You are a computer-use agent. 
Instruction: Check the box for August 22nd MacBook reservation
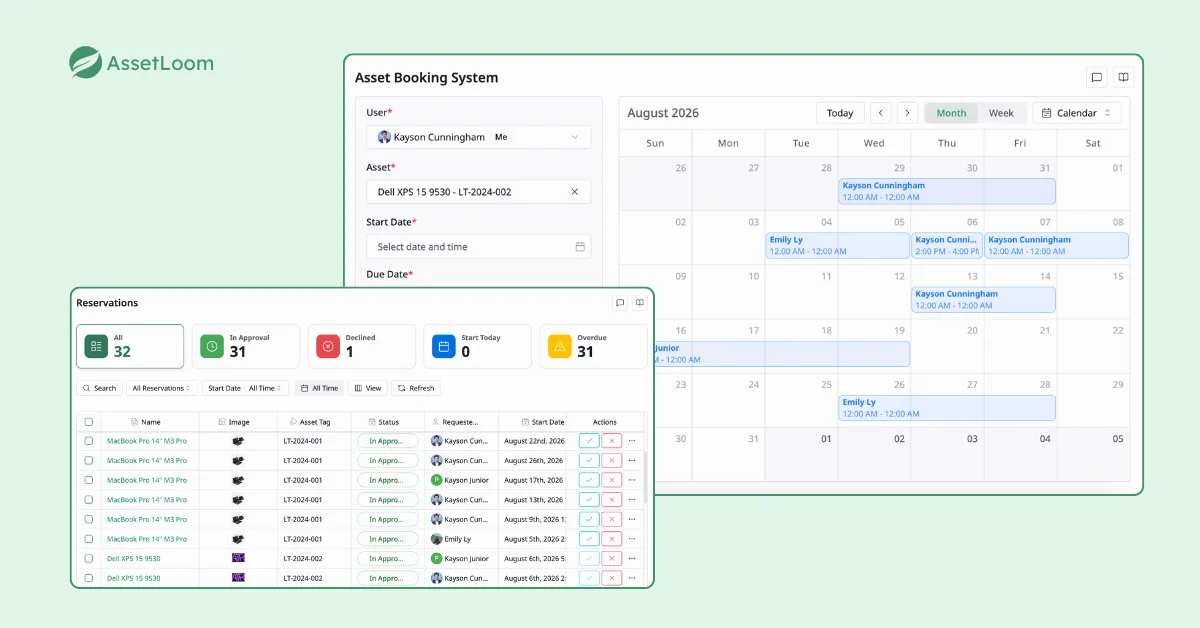pyautogui.click(x=89, y=440)
